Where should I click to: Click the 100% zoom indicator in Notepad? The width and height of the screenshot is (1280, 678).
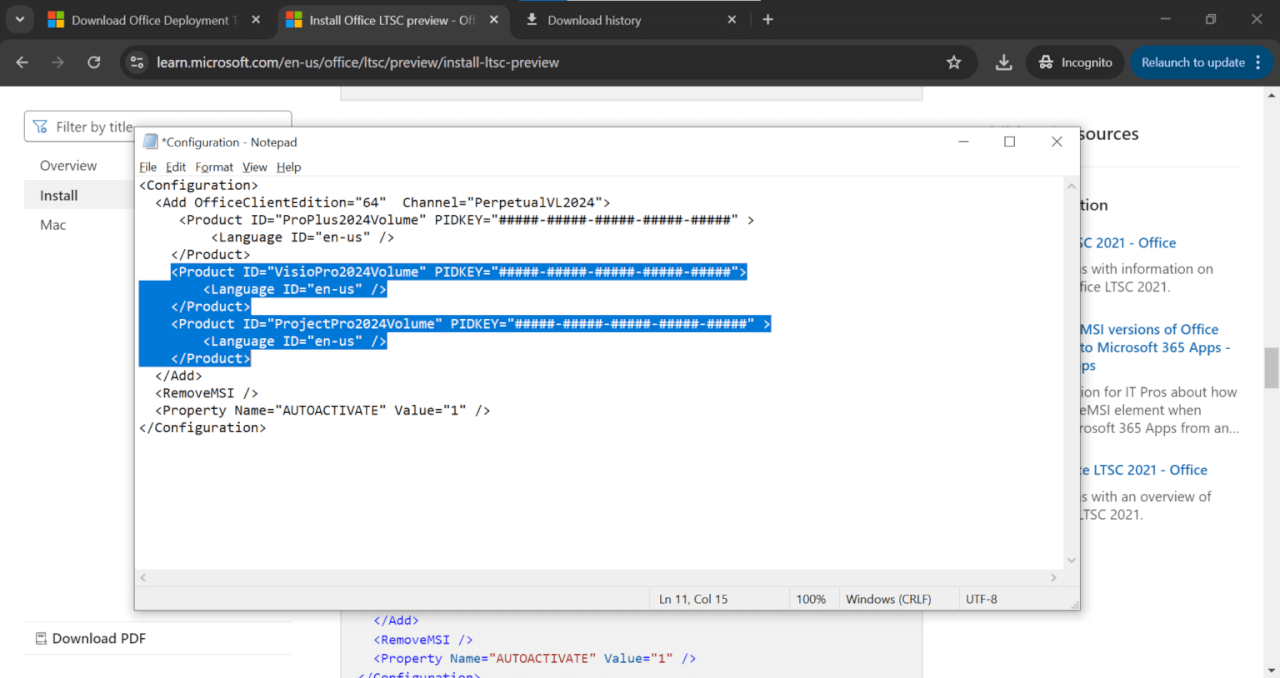click(812, 598)
